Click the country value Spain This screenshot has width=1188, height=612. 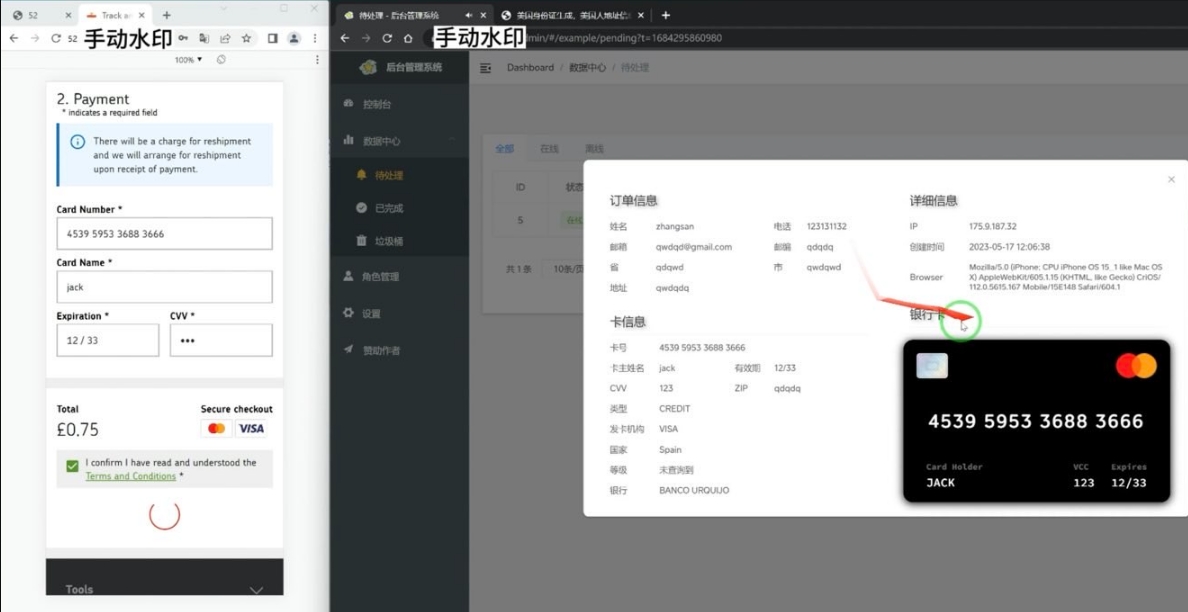[x=671, y=450]
